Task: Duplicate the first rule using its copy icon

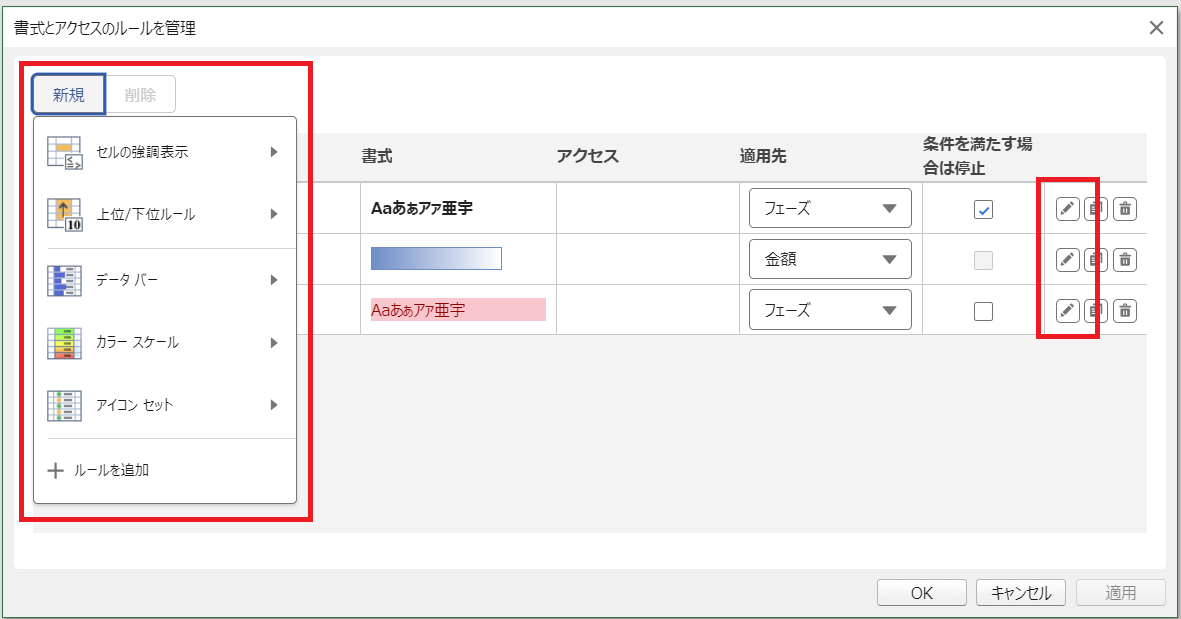Action: [x=1096, y=209]
